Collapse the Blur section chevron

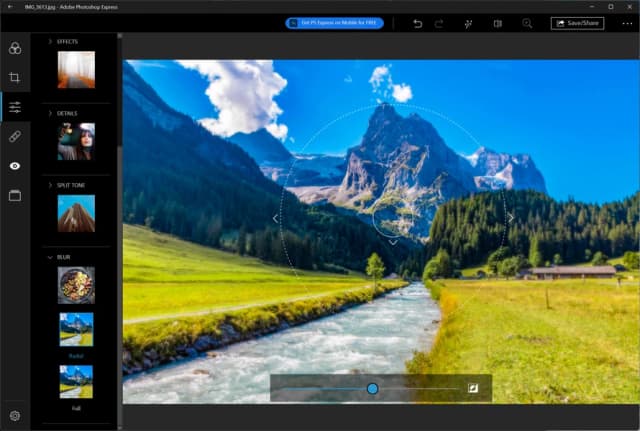tap(50, 257)
